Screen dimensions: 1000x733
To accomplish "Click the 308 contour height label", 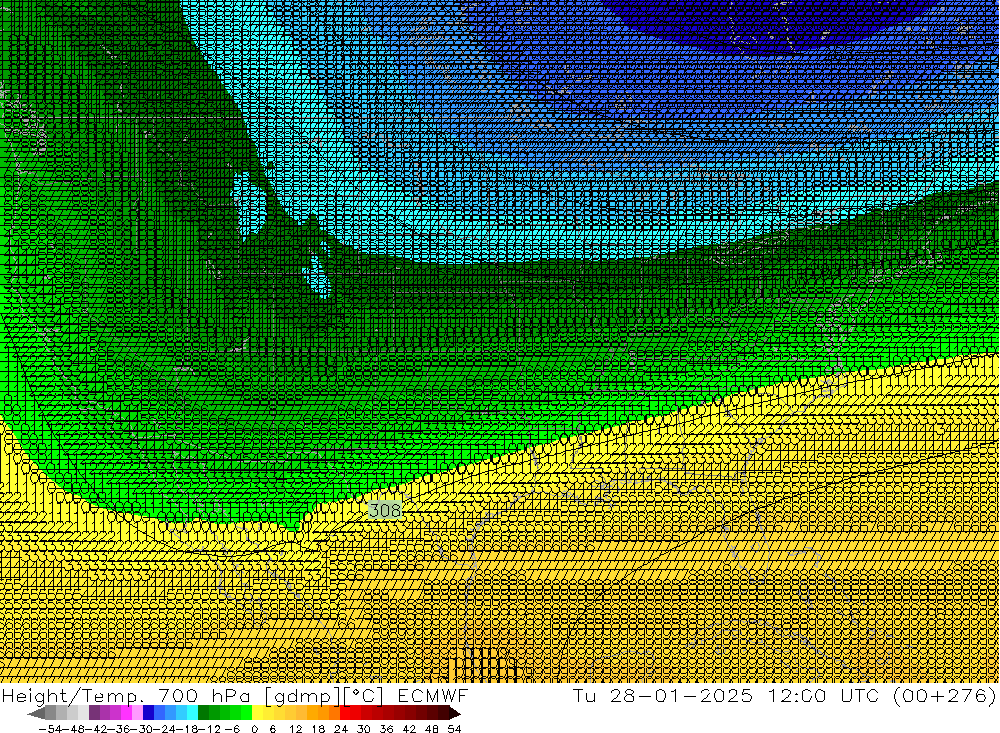I will coord(386,510).
